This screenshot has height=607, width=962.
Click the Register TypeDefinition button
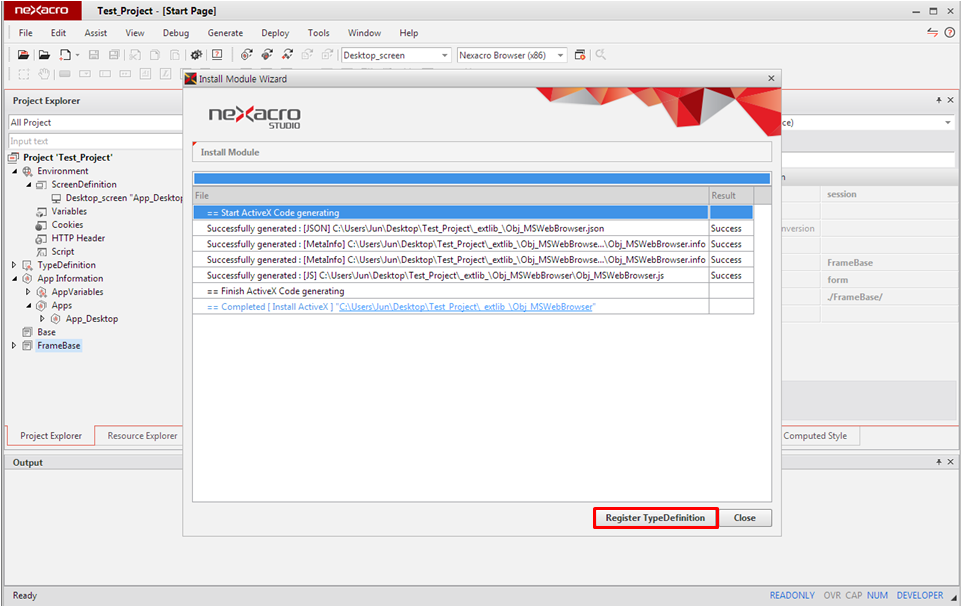click(655, 518)
